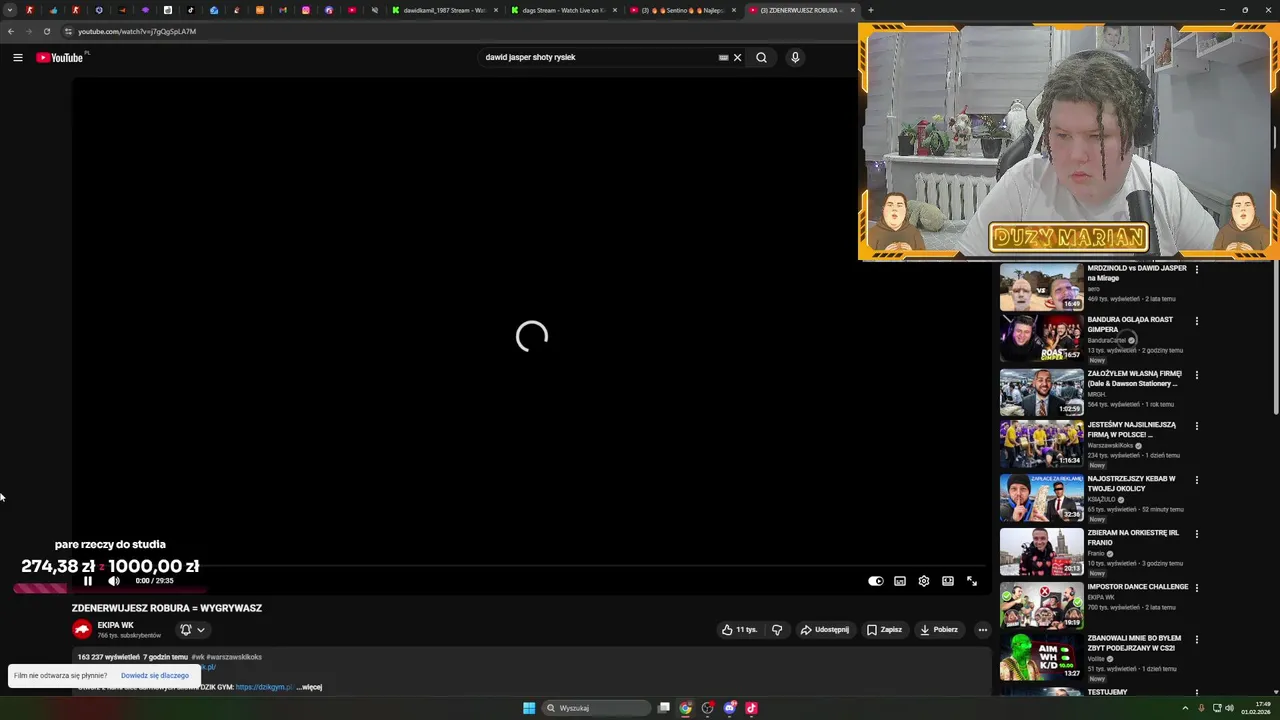Open Windows Start menu

pos(529,708)
